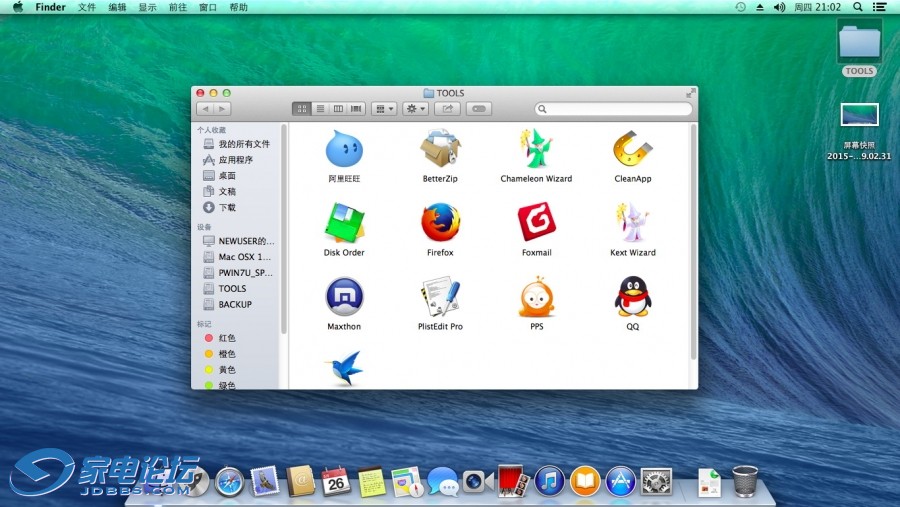The width and height of the screenshot is (900, 507).
Task: Open Notes icon in the Dock
Action: tap(372, 481)
